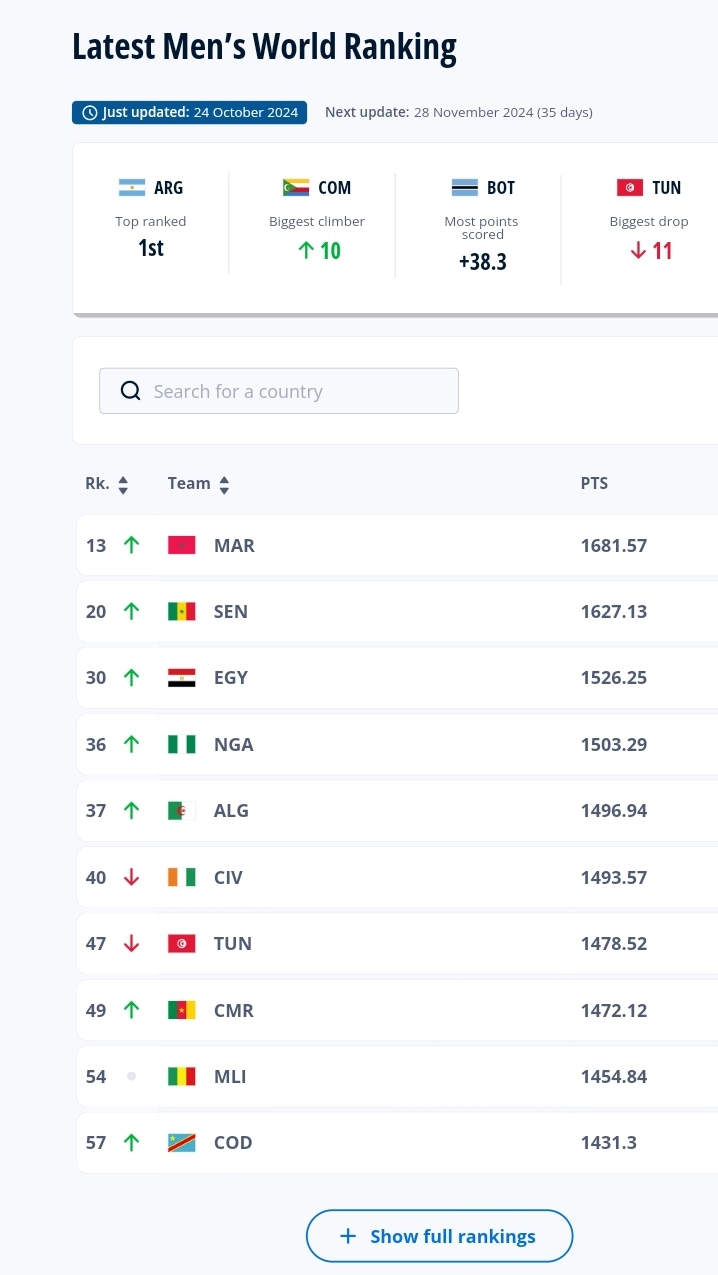
Task: Sort table by Rk. column arrows
Action: 123,485
